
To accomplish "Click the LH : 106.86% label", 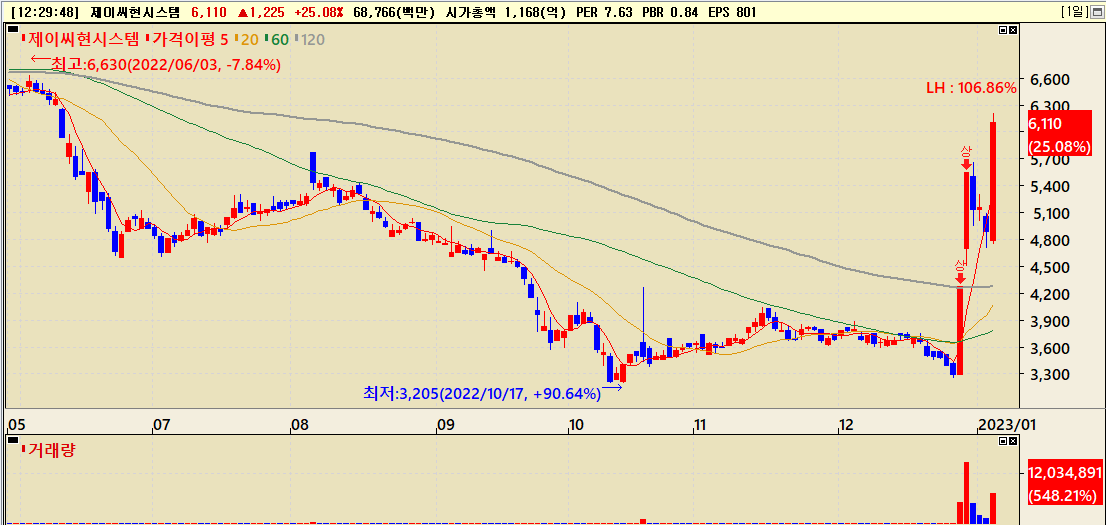I will (971, 88).
